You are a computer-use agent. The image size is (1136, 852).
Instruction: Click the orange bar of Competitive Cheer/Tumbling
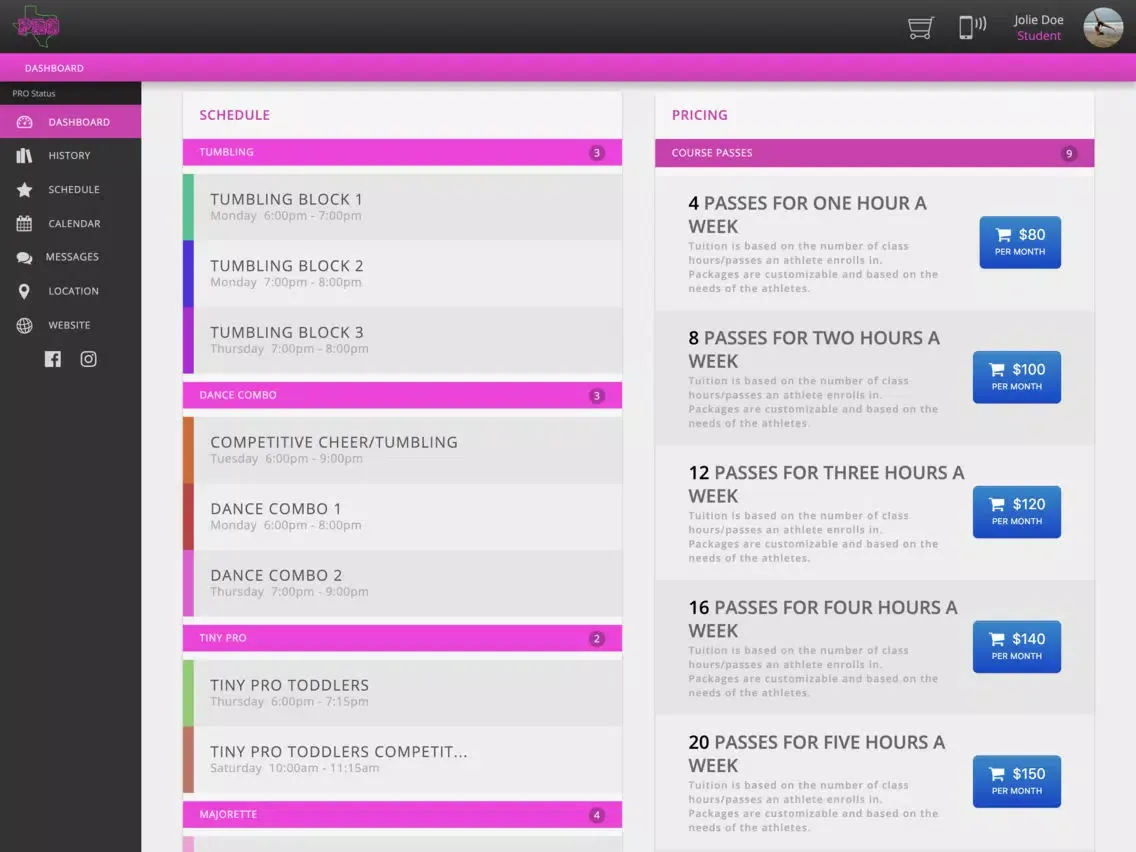[x=188, y=449]
